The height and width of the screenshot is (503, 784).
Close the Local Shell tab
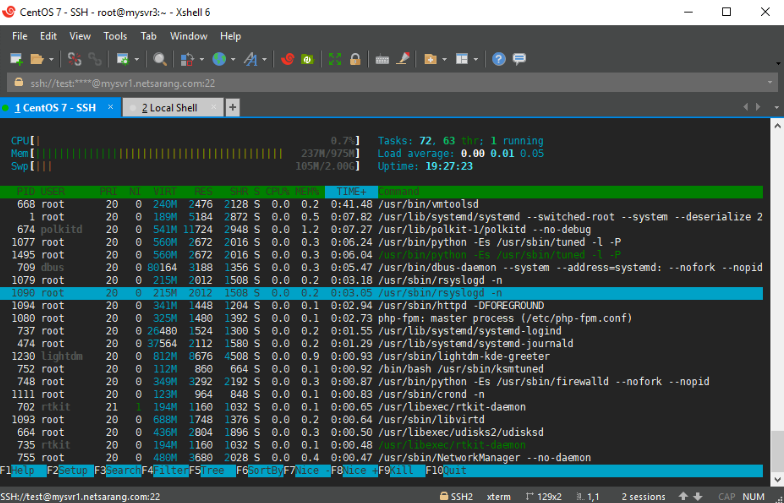click(x=214, y=107)
